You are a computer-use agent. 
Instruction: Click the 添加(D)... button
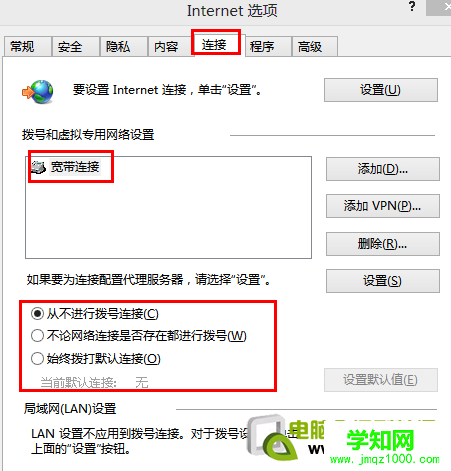point(383,169)
